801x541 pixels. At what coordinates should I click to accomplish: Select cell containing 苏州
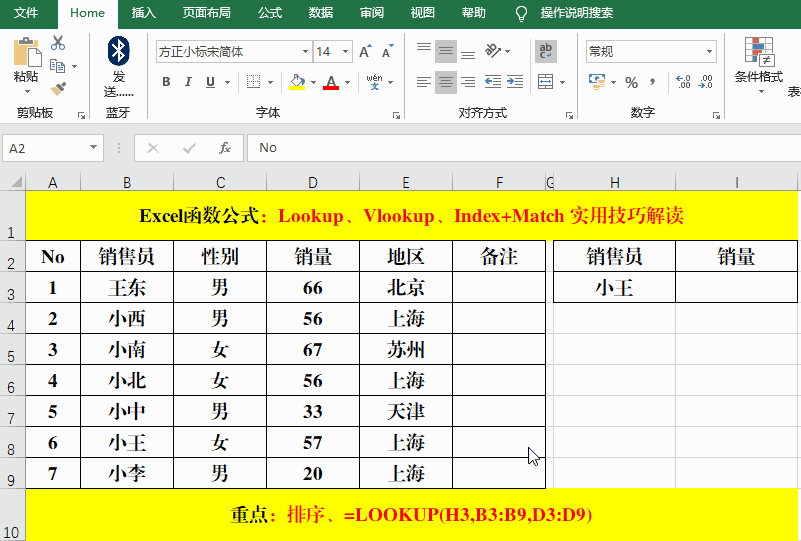pos(406,349)
